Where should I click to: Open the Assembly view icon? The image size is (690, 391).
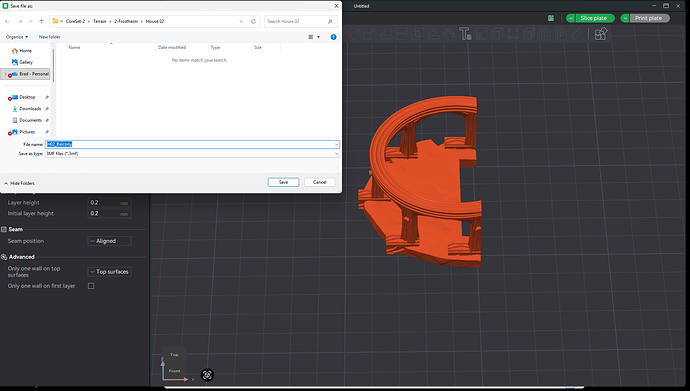[x=601, y=34]
